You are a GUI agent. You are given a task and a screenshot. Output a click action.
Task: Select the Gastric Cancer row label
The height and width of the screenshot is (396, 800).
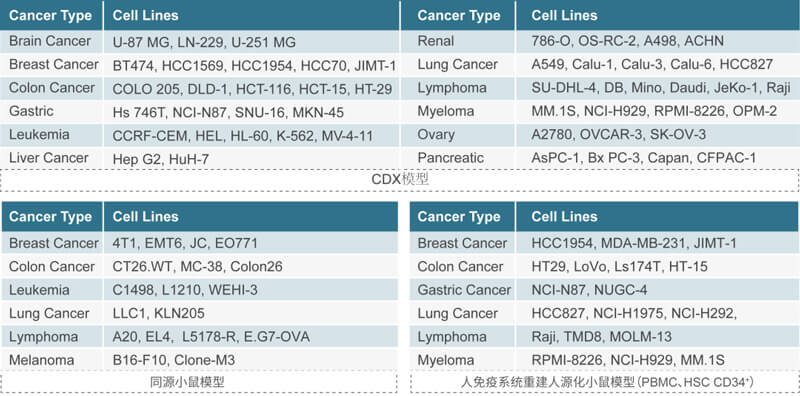464,290
